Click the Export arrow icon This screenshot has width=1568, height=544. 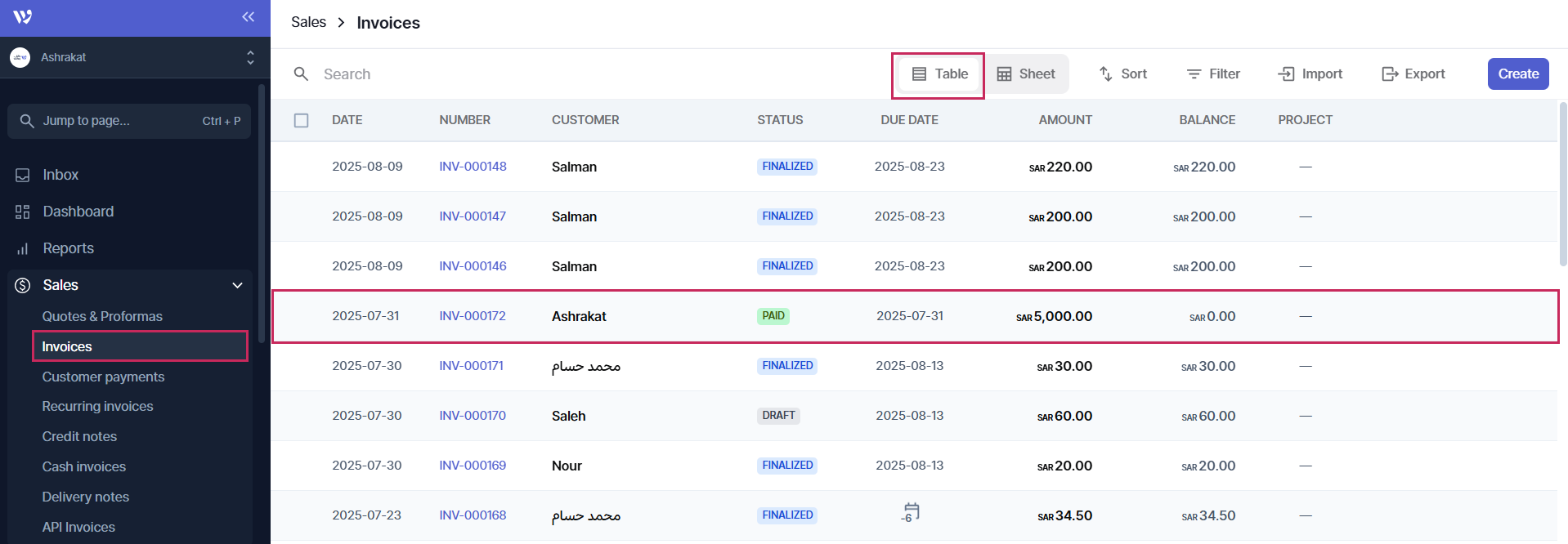(x=1389, y=74)
